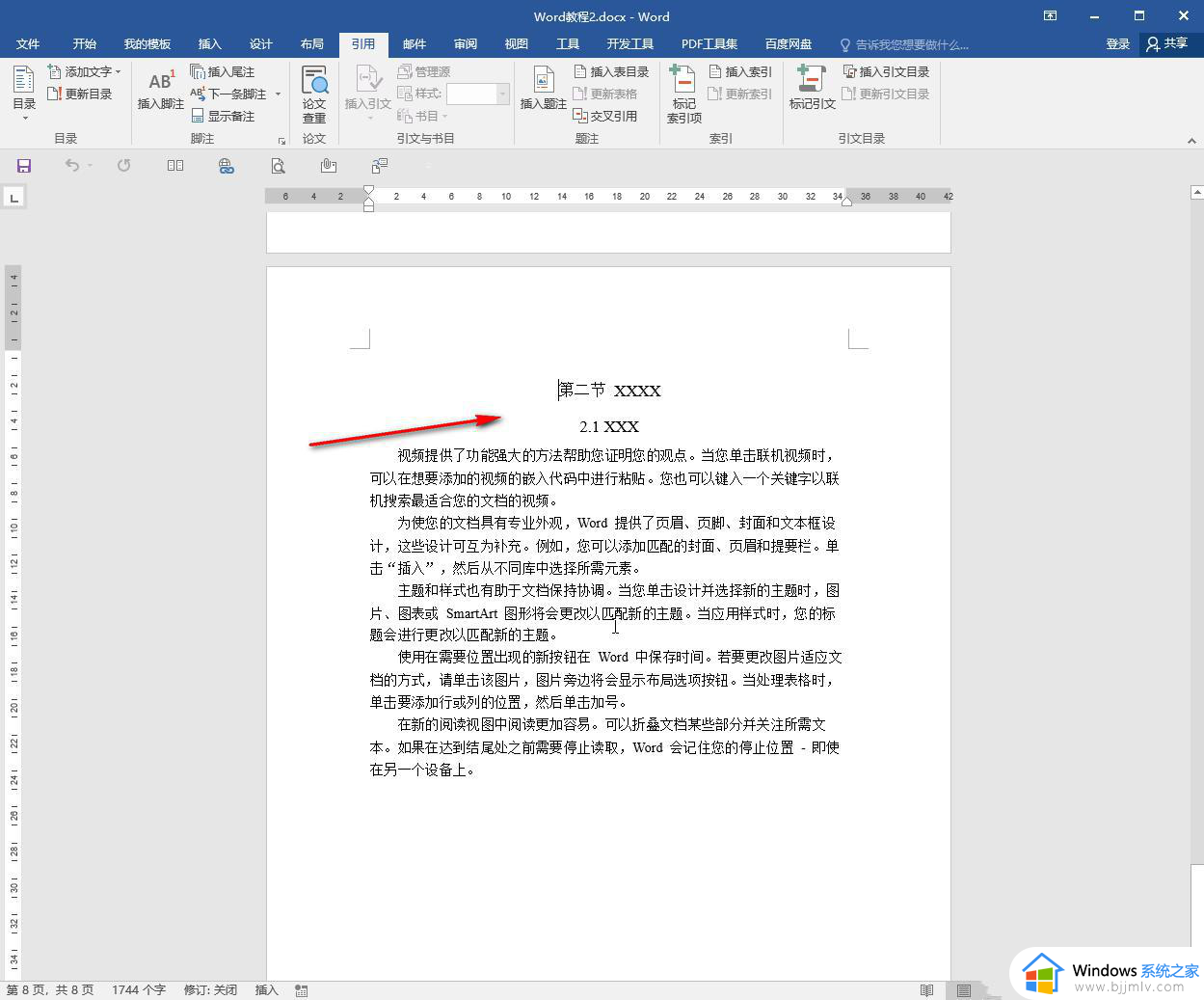
Task: Switch to the 工具 tab
Action: coord(568,44)
